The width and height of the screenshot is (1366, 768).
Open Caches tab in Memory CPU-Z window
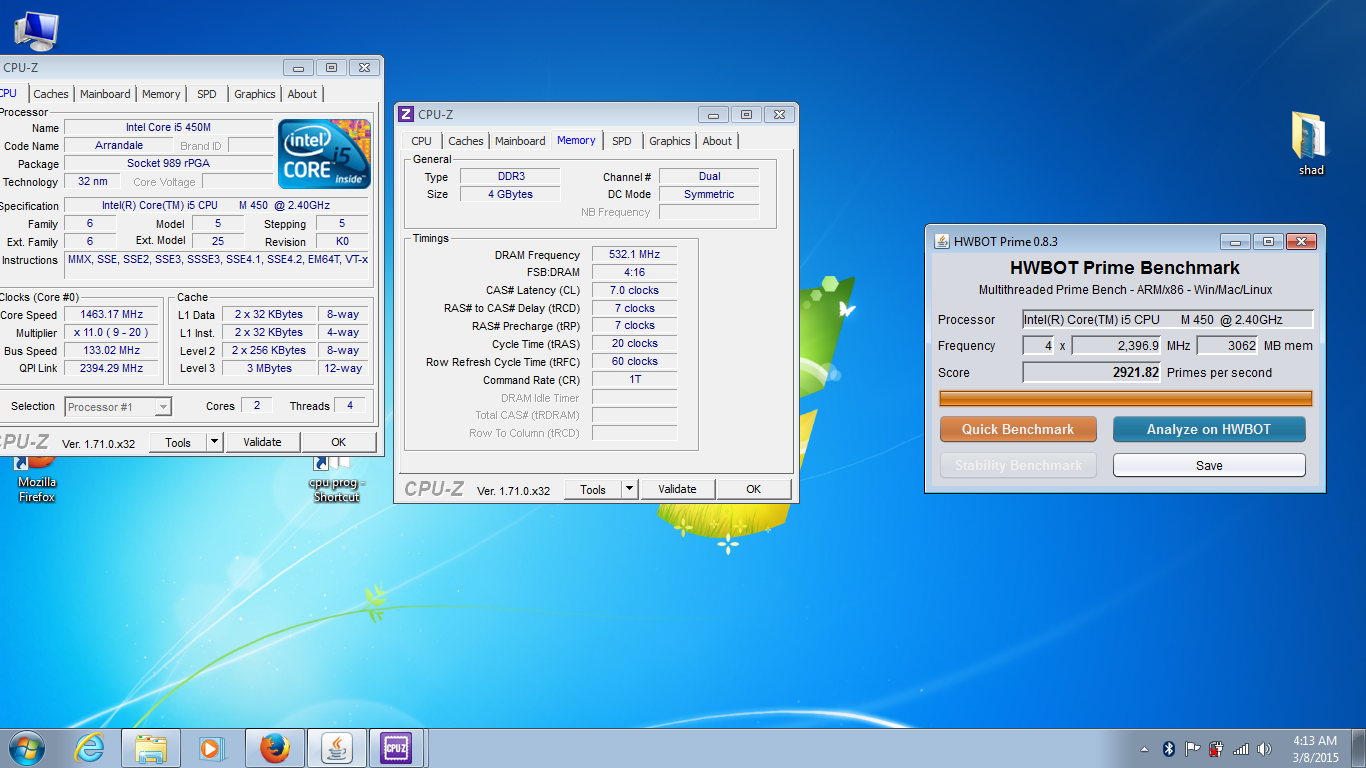[466, 141]
